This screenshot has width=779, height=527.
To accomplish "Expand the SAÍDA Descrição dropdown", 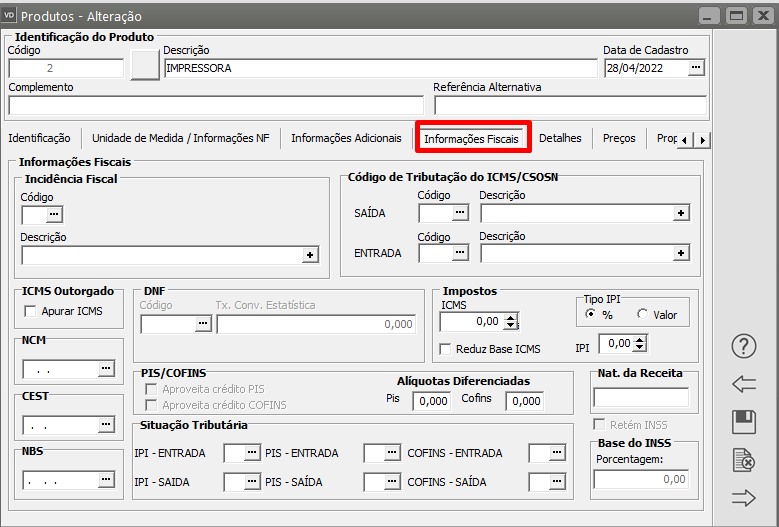I will [x=681, y=213].
